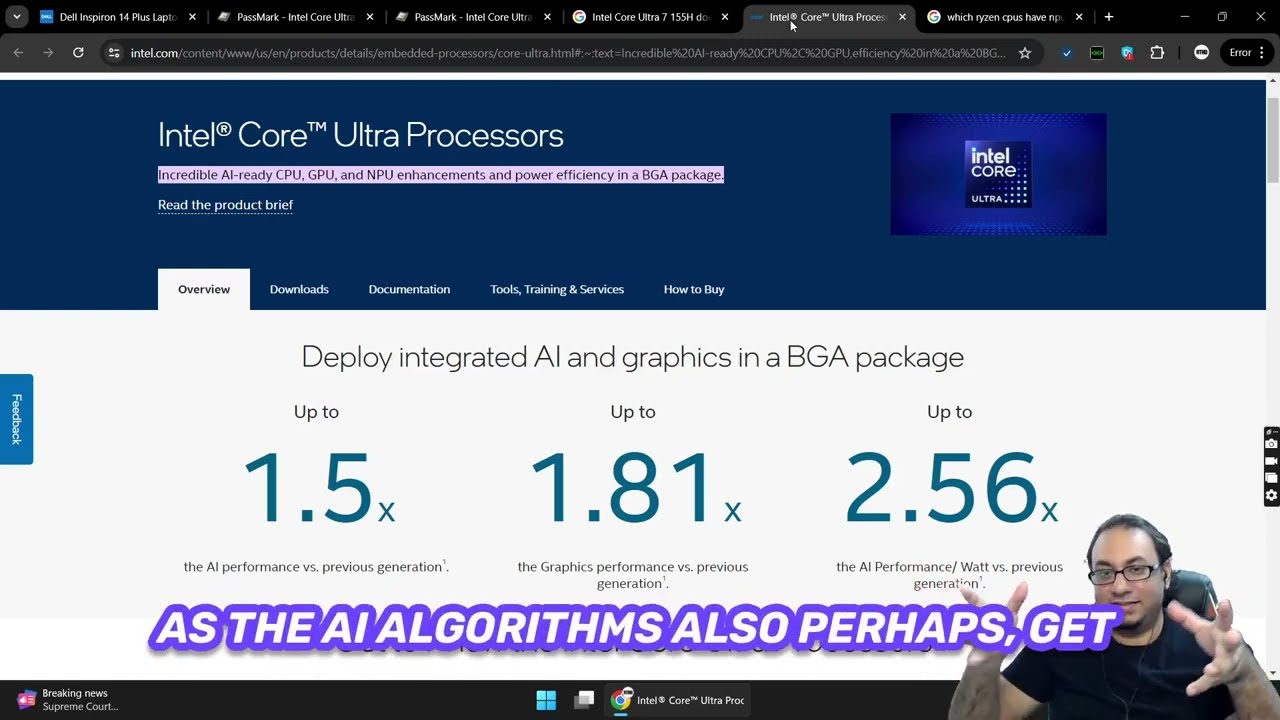
Task: Click the page vertical scrollbar thumb
Action: (1273, 141)
